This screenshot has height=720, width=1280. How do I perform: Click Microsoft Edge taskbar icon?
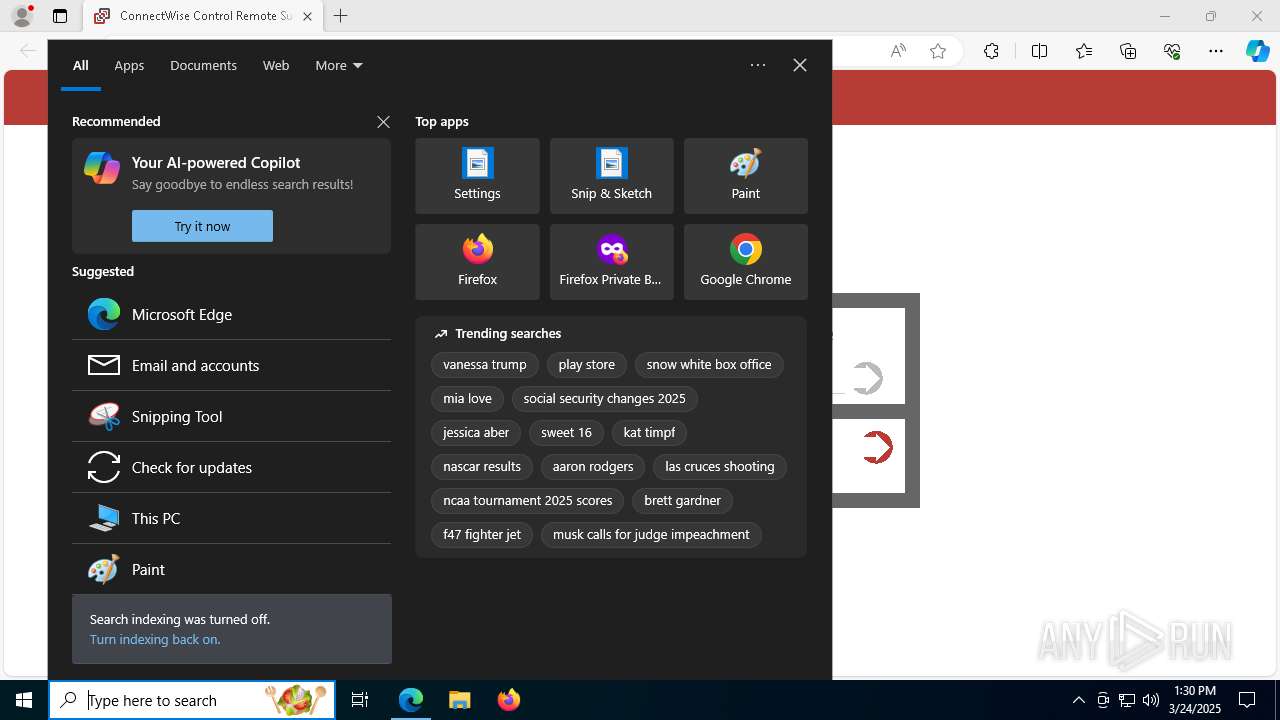click(411, 700)
